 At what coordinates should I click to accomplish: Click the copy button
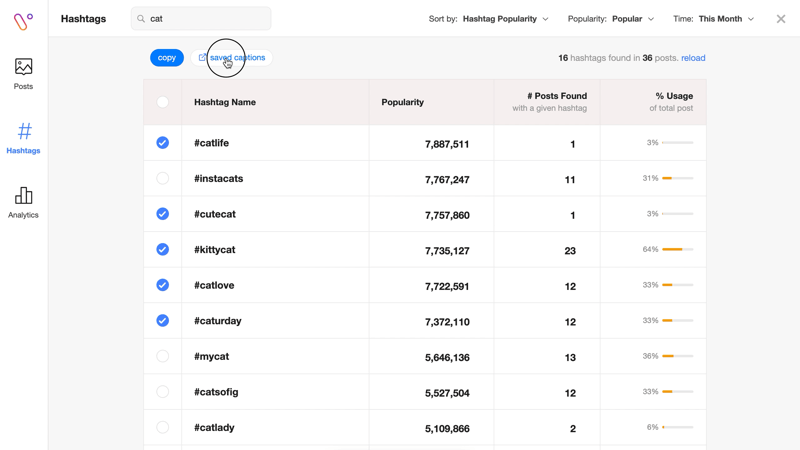tap(167, 58)
